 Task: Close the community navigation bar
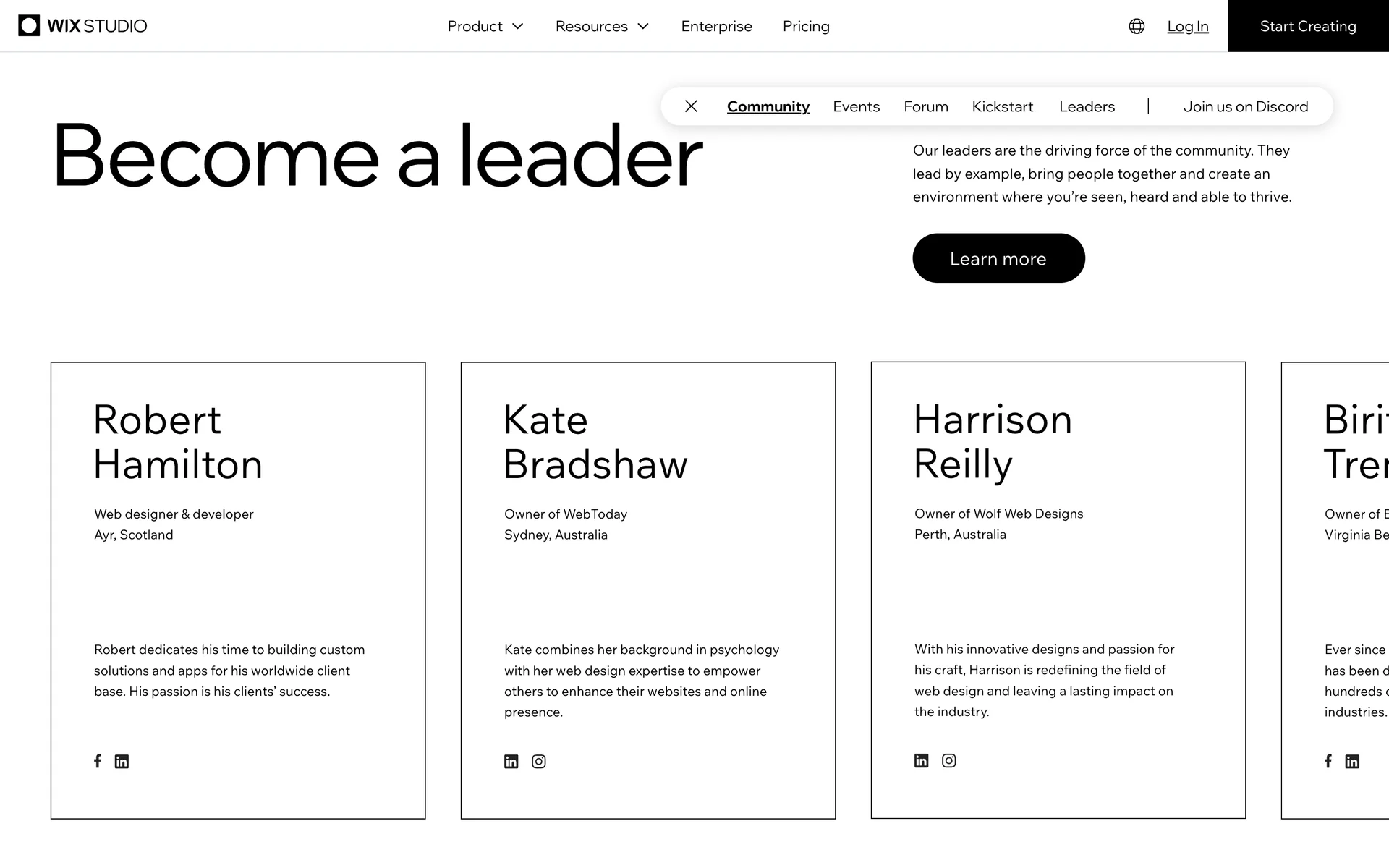(691, 106)
